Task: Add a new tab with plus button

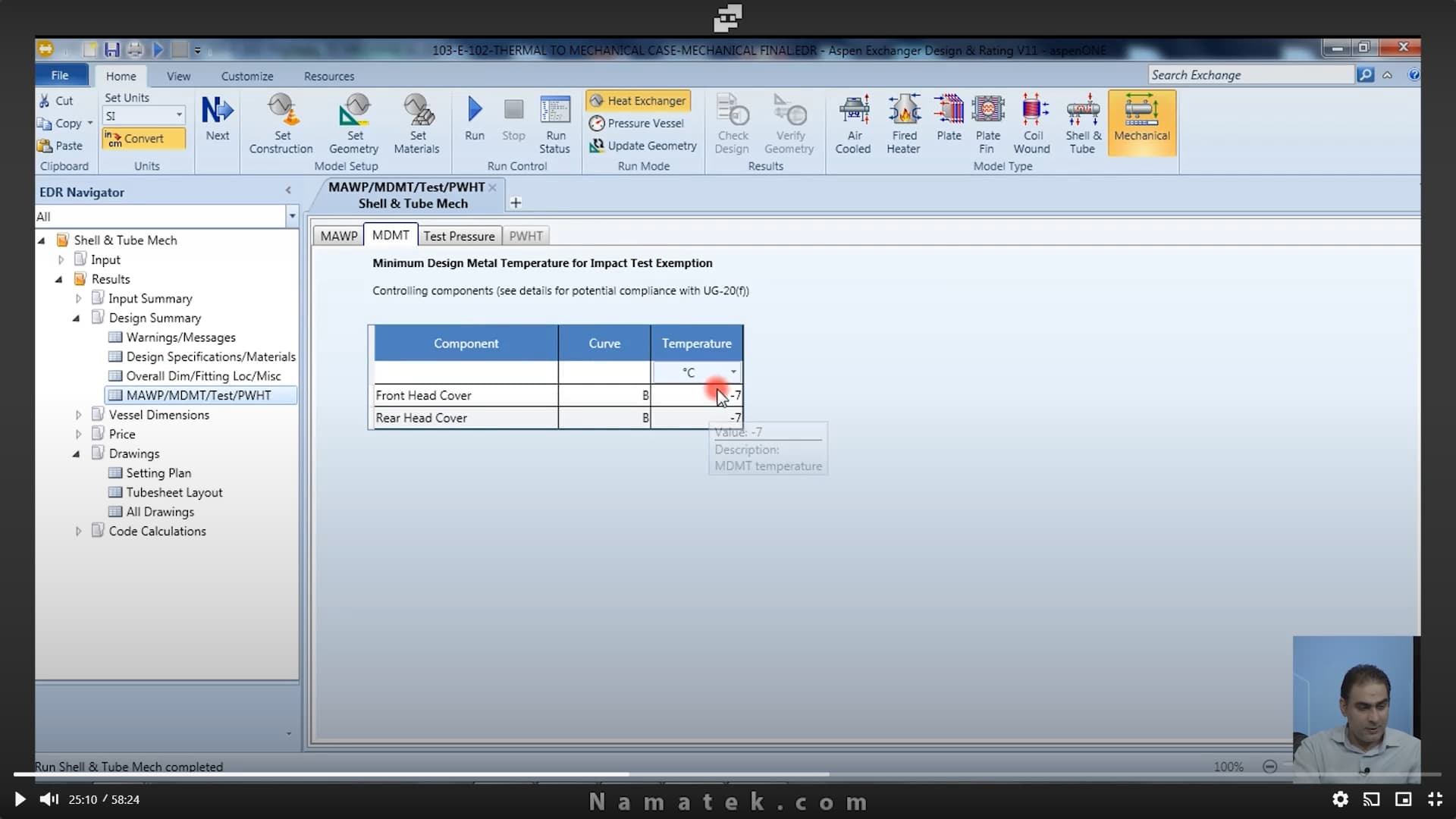Action: (516, 202)
